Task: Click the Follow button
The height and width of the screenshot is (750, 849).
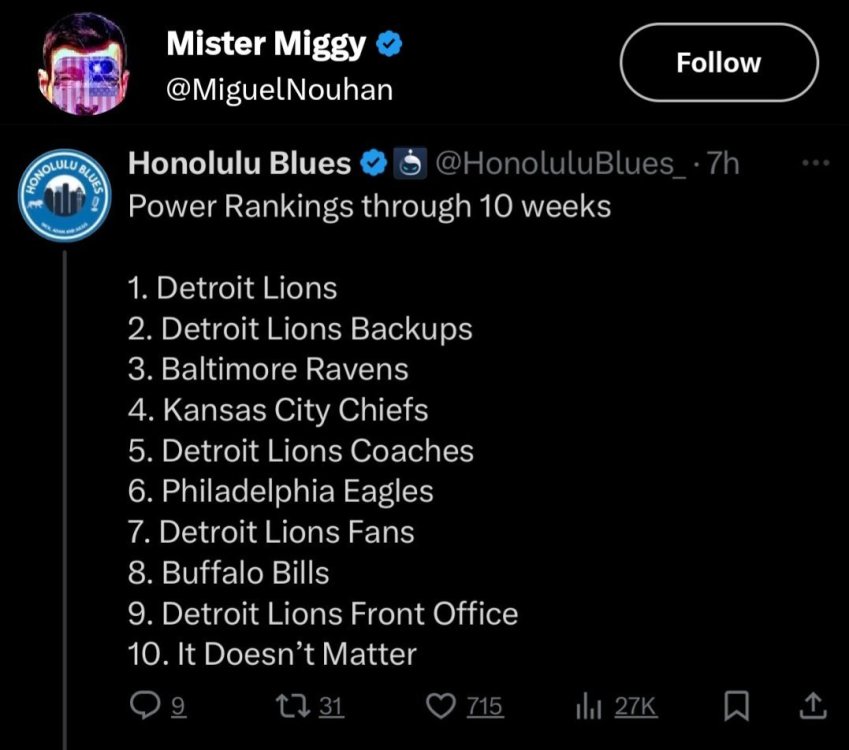Action: click(718, 62)
